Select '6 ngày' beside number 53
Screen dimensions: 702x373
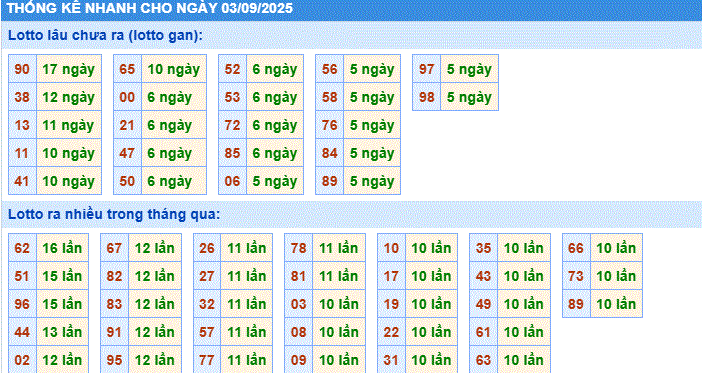[x=275, y=97]
